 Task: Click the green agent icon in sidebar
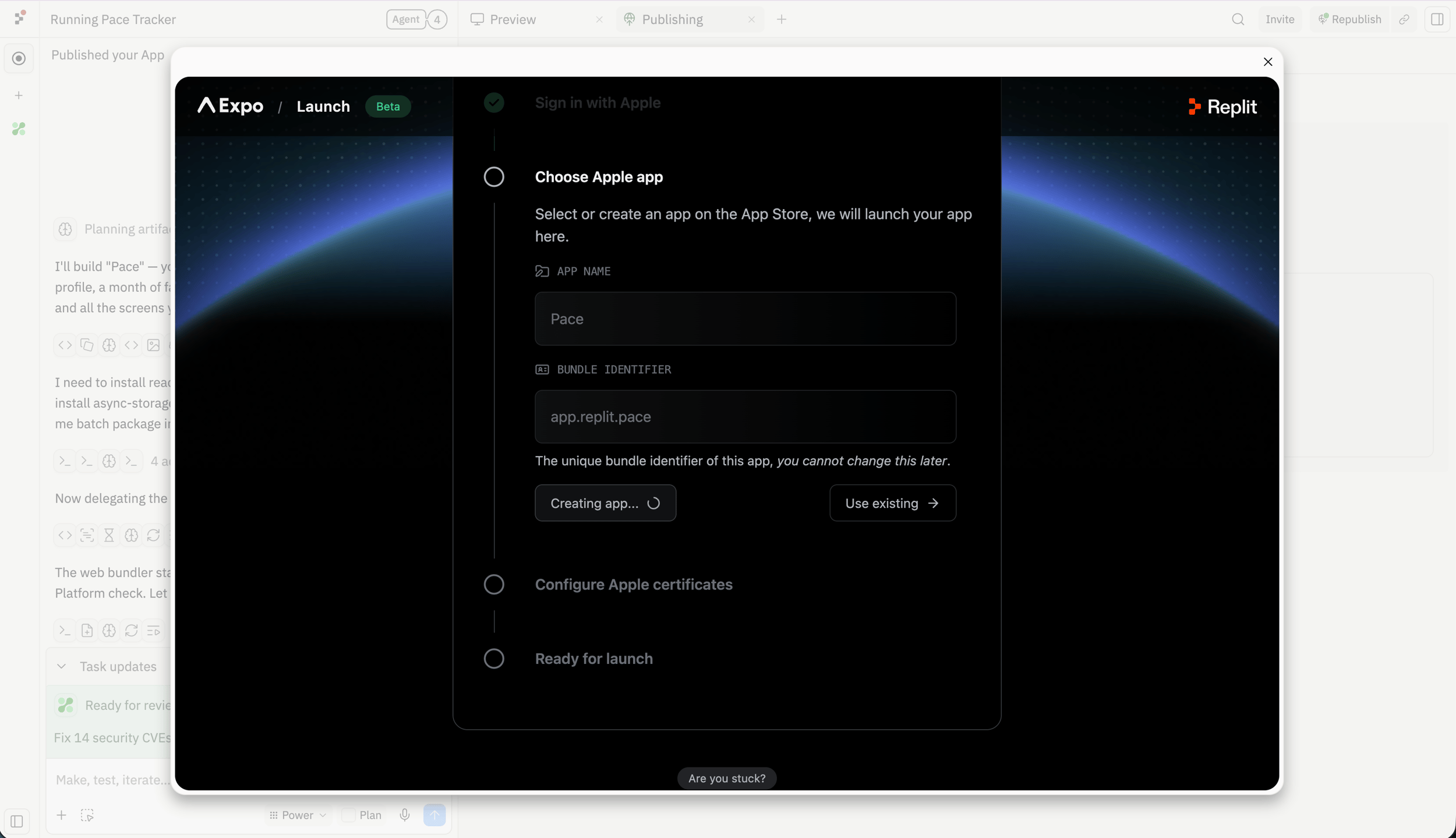coord(19,129)
